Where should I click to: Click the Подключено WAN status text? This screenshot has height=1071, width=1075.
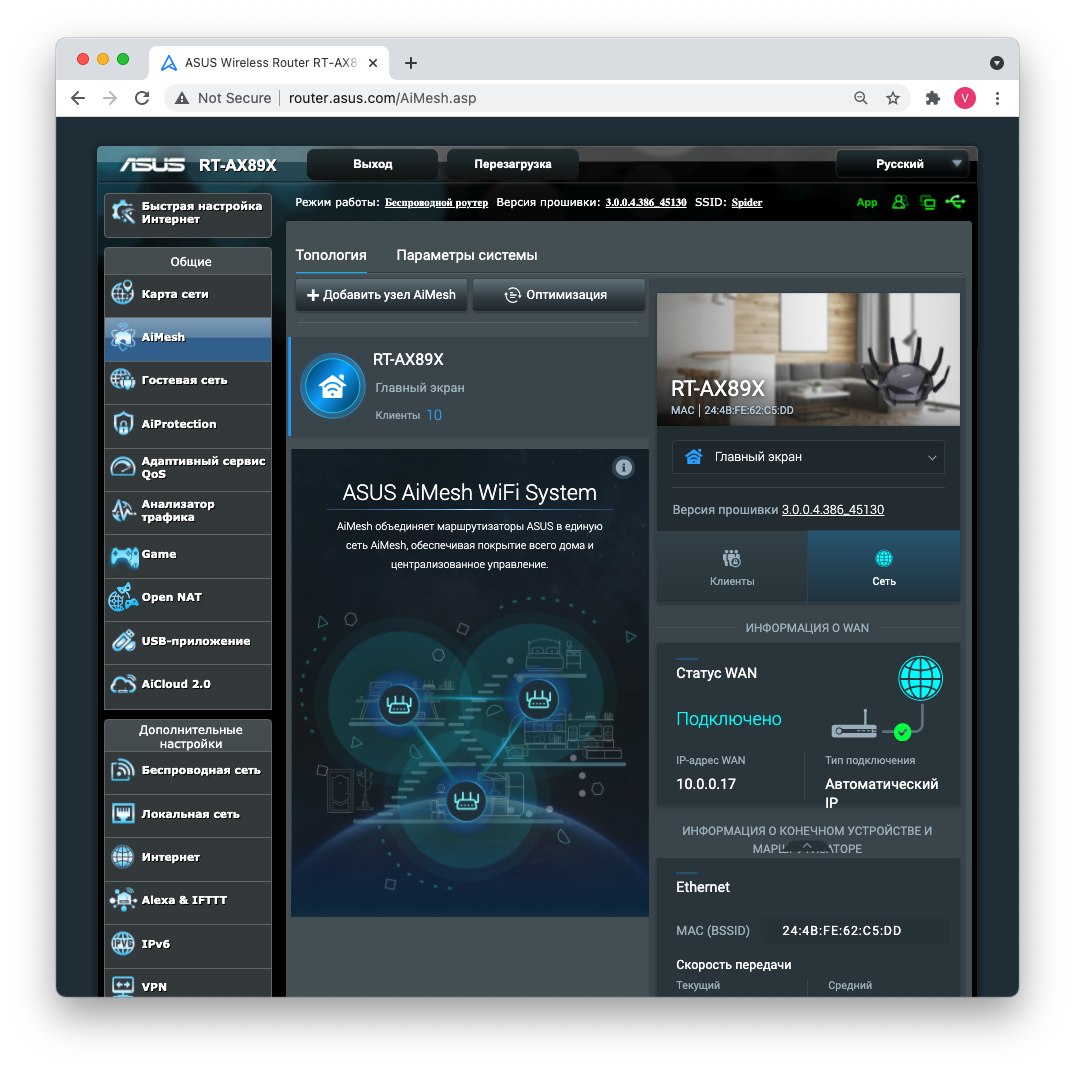[x=728, y=719]
